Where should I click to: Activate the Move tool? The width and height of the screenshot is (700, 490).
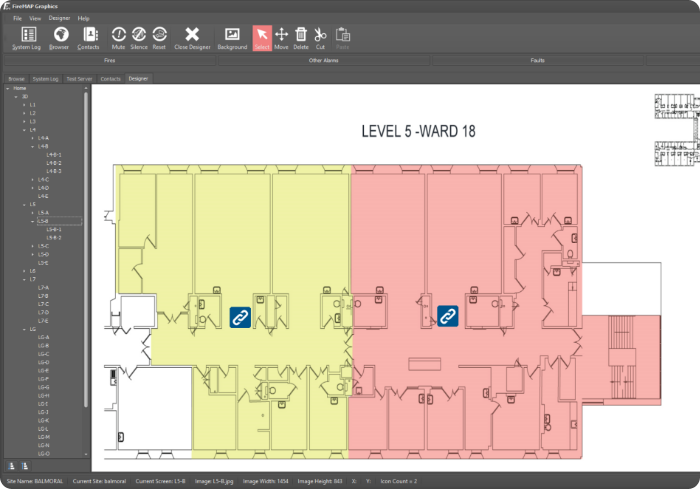[281, 38]
